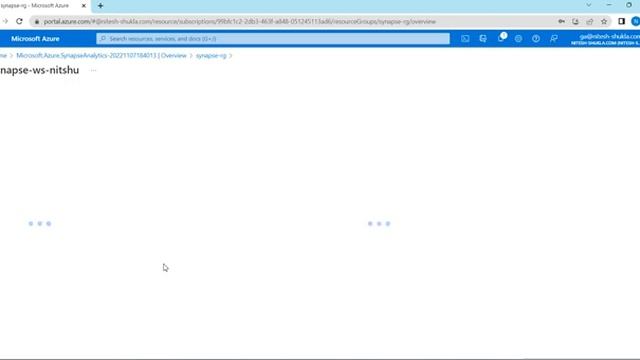The width and height of the screenshot is (640, 360).
Task: Bookmark this page with the star icon
Action: point(604,21)
